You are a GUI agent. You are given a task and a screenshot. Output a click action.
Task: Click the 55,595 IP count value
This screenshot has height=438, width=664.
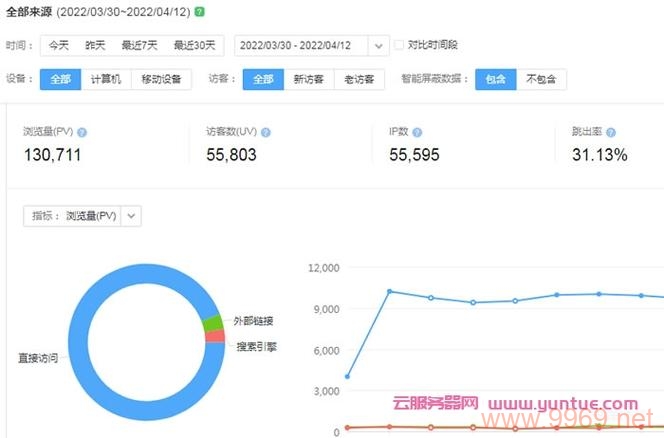point(414,155)
